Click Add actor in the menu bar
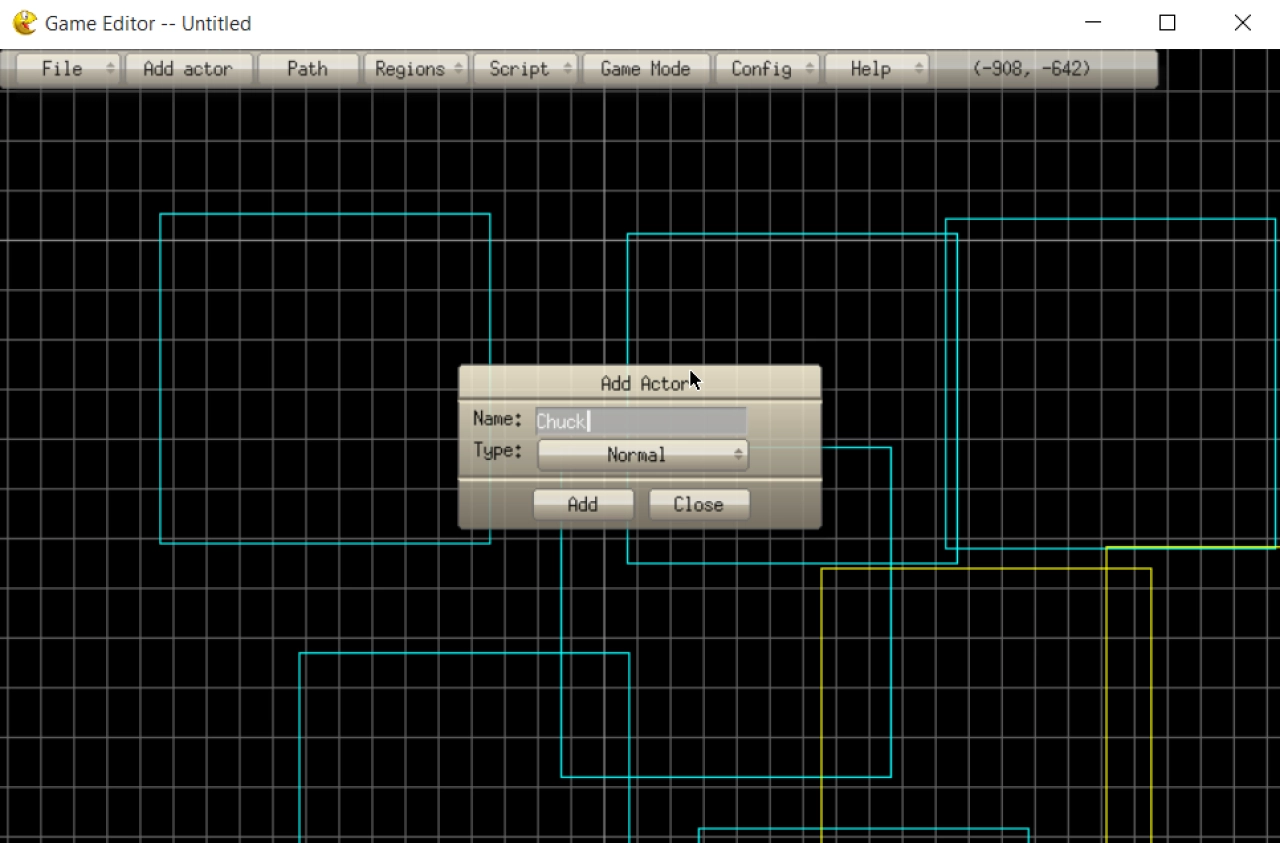Screen dimensions: 1280x843 [188, 69]
